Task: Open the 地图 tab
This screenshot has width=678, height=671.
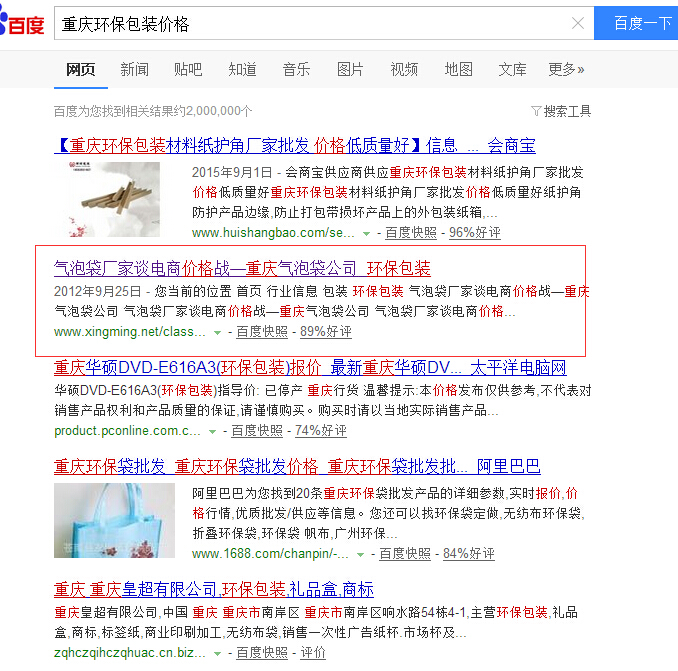Action: 458,69
